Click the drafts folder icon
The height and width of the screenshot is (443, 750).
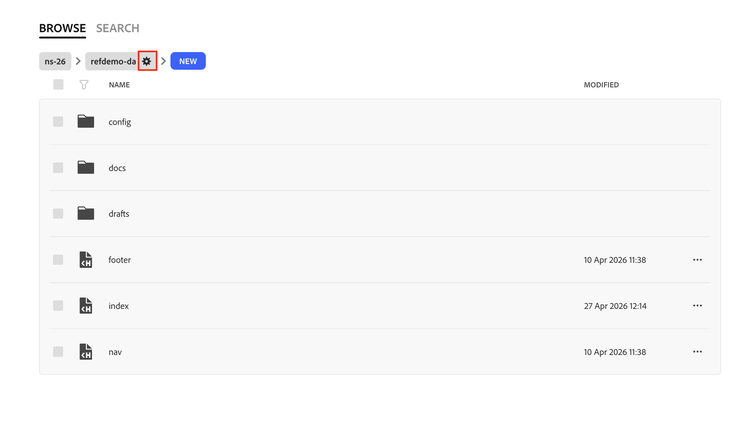point(86,214)
